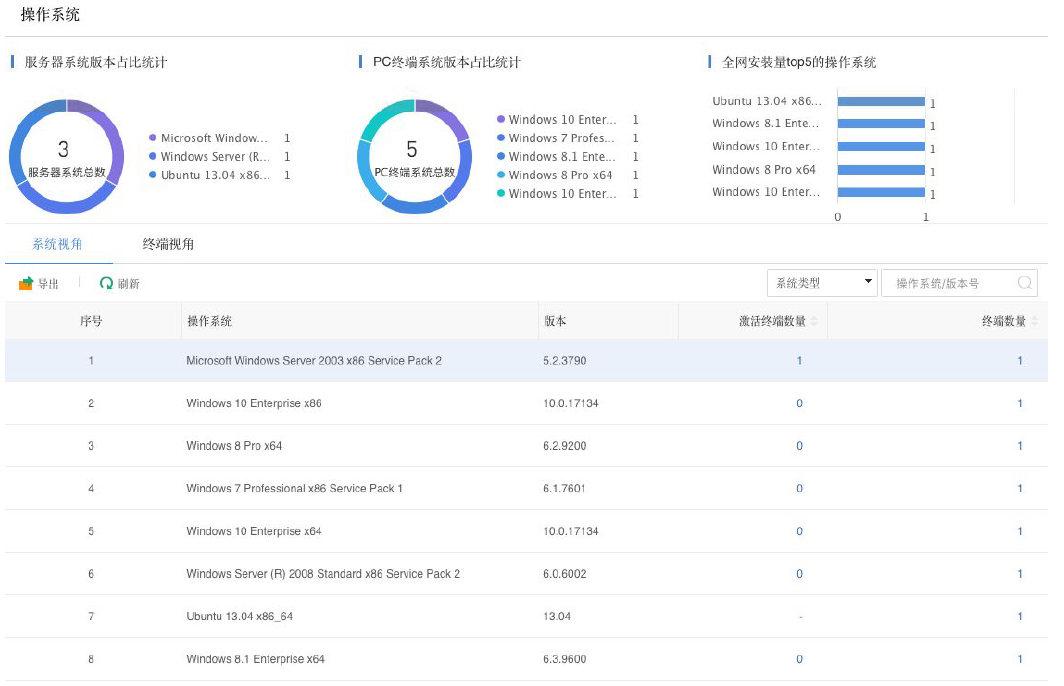Open 激活终端数量 link for Windows 7 Professional row
The width and height of the screenshot is (1064, 686).
coord(799,489)
